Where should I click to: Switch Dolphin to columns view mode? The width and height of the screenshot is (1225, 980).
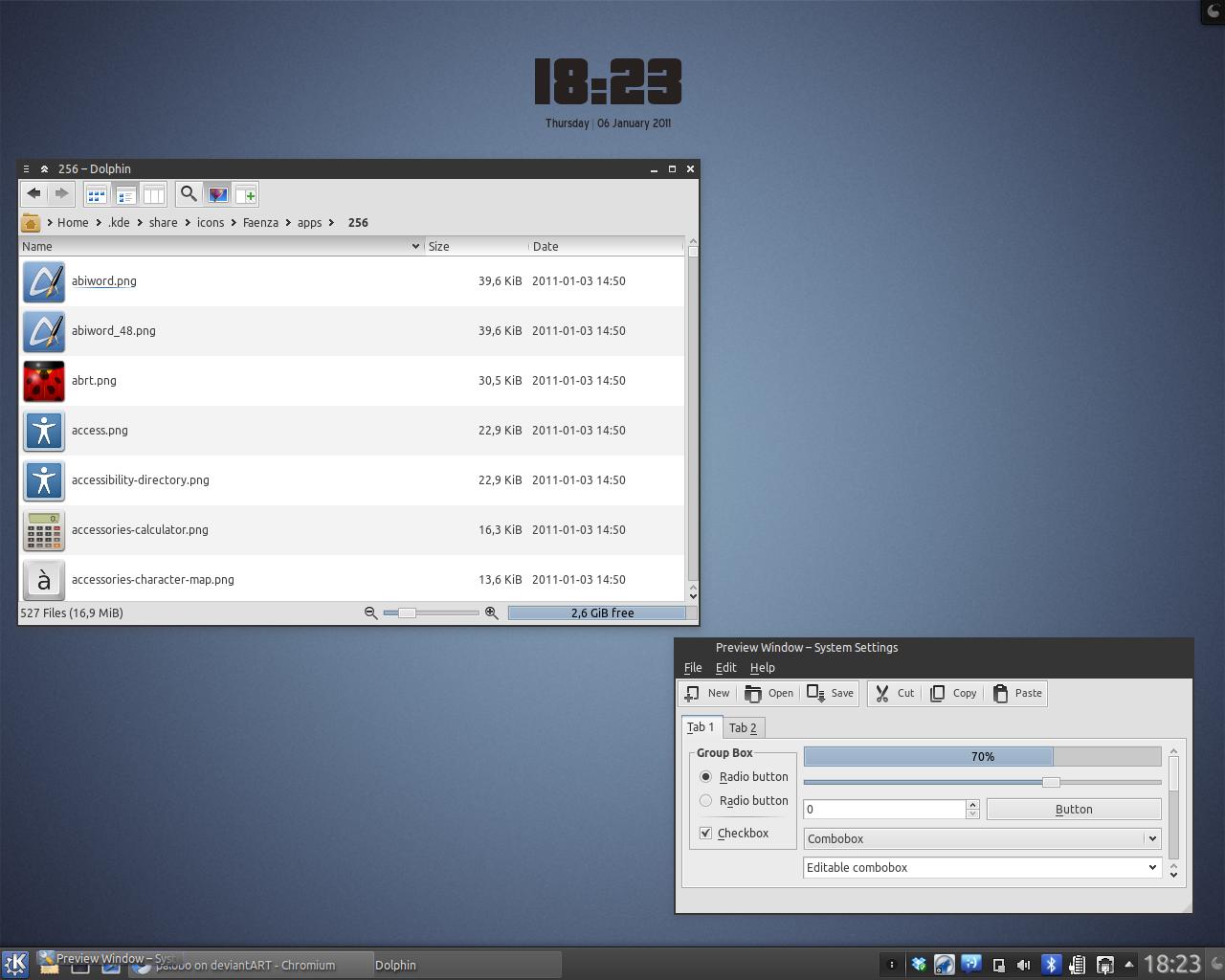[x=153, y=194]
